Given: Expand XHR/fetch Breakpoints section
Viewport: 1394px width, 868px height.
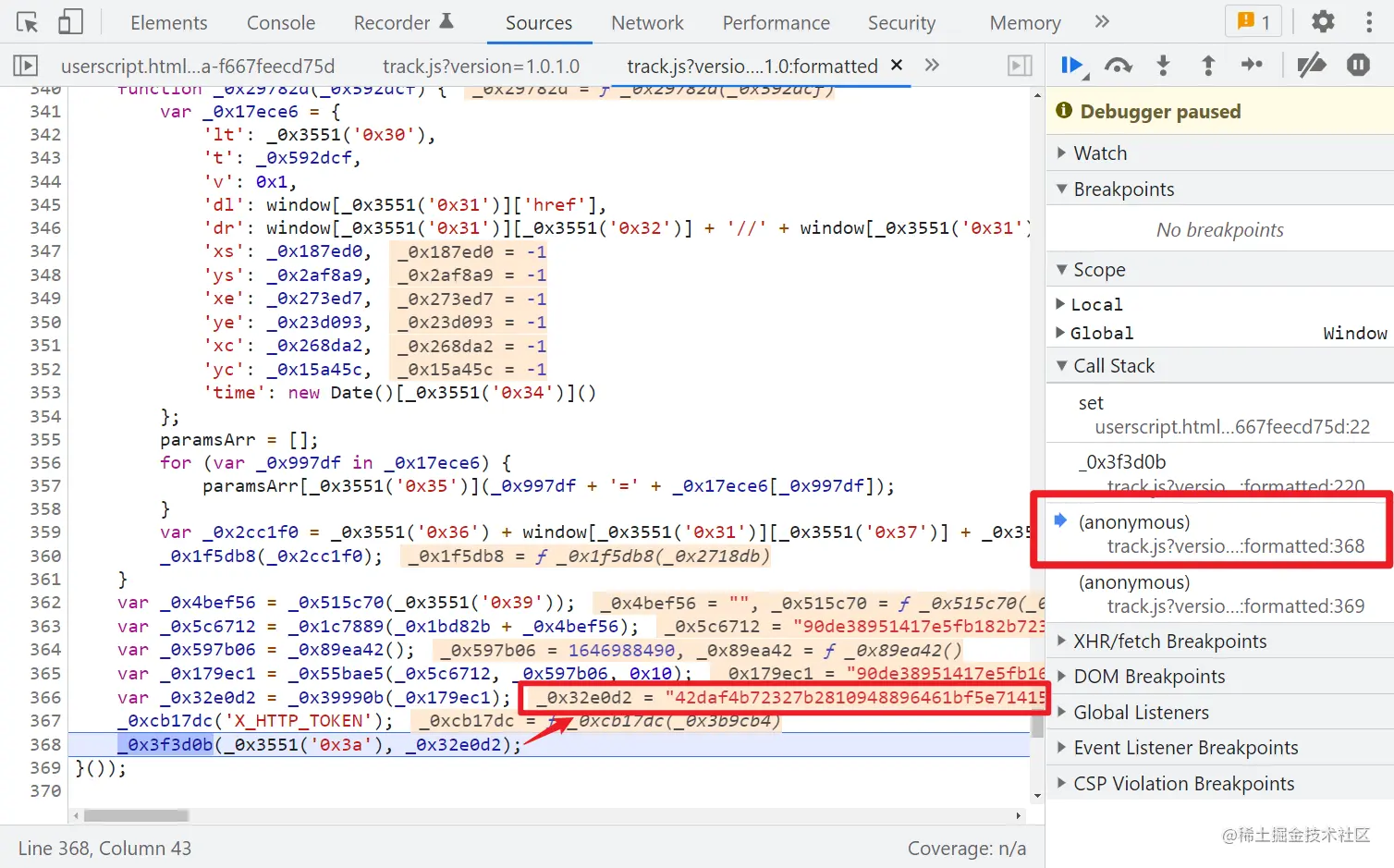Looking at the screenshot, I should click(1220, 641).
